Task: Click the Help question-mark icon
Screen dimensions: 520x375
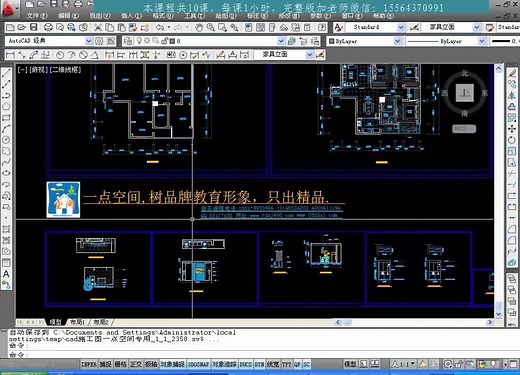Action: pos(322,27)
